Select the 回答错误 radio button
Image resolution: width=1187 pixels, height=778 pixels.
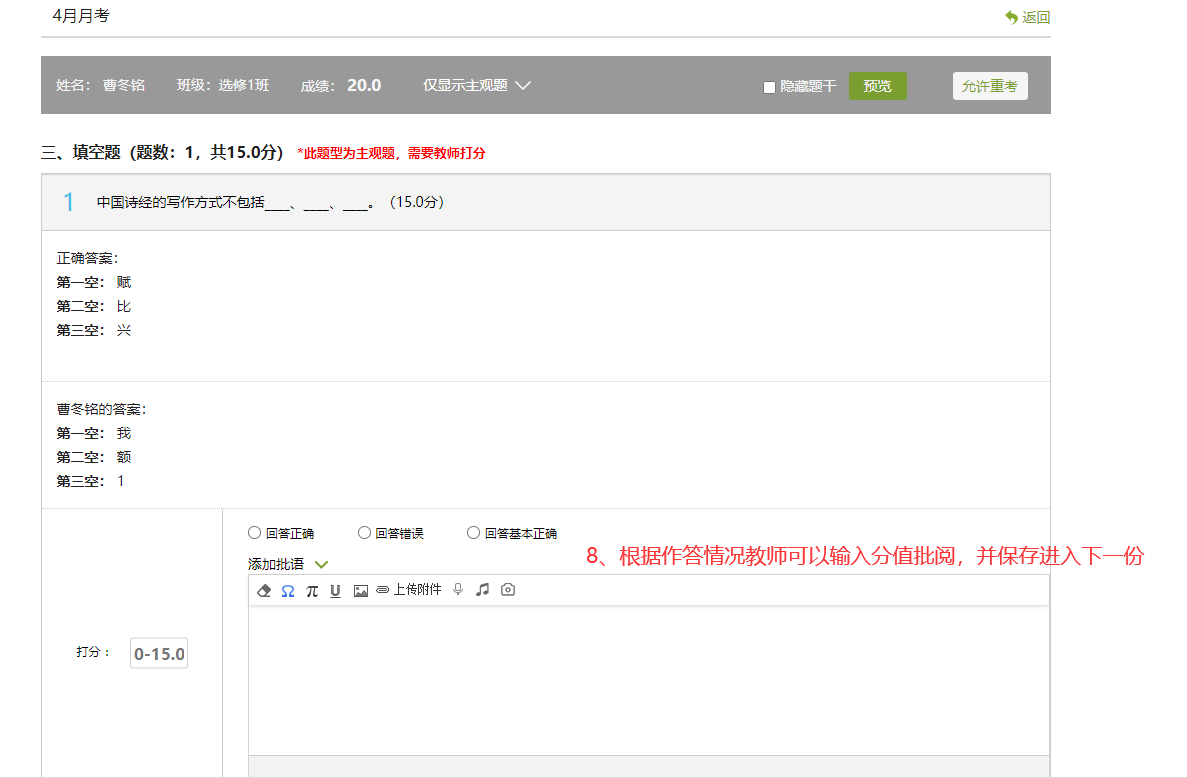pos(364,533)
